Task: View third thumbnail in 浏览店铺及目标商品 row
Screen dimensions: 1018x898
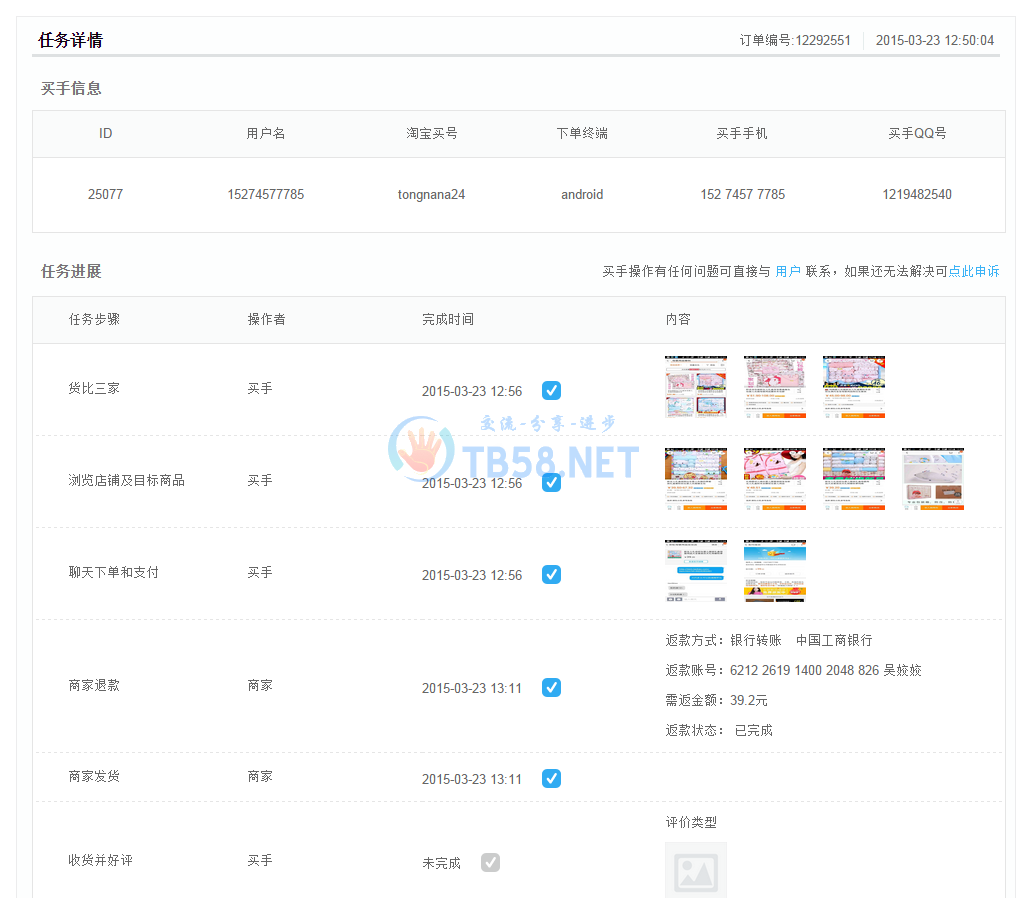Action: (x=853, y=479)
